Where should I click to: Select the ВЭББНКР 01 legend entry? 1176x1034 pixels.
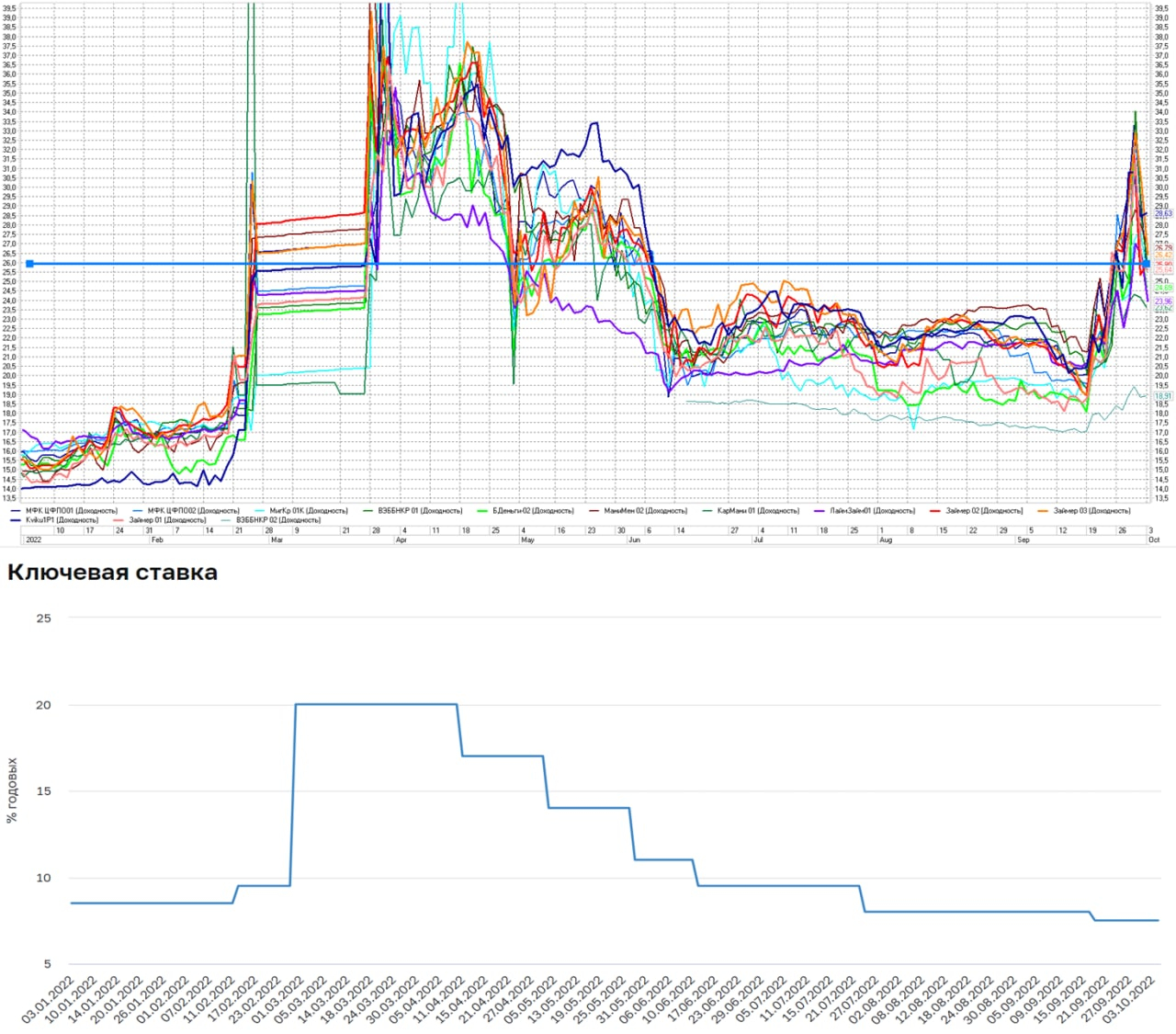click(413, 510)
